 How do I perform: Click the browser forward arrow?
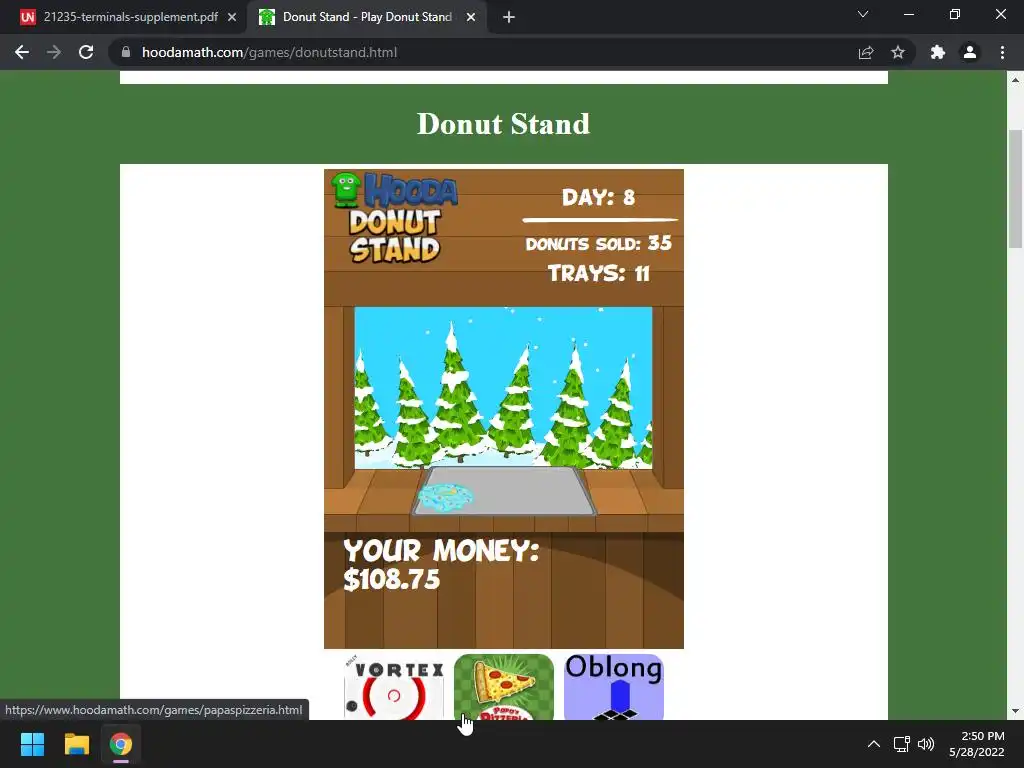pos(54,52)
